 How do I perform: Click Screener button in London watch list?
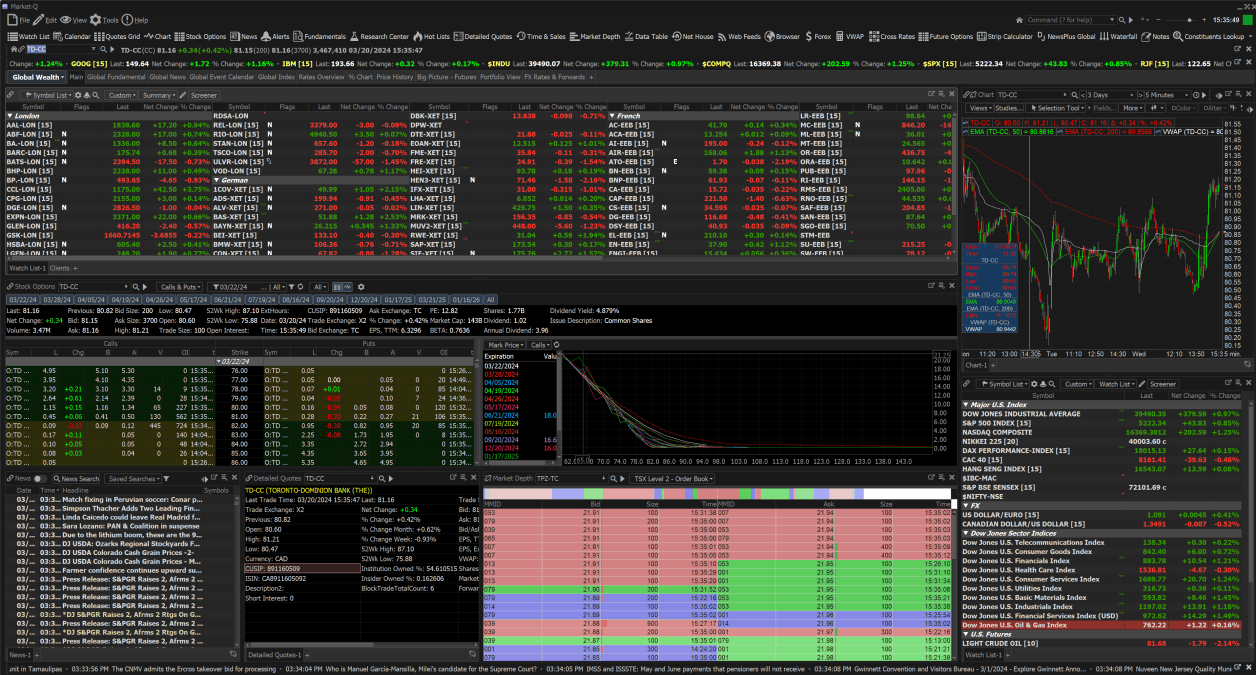pyautogui.click(x=204, y=95)
